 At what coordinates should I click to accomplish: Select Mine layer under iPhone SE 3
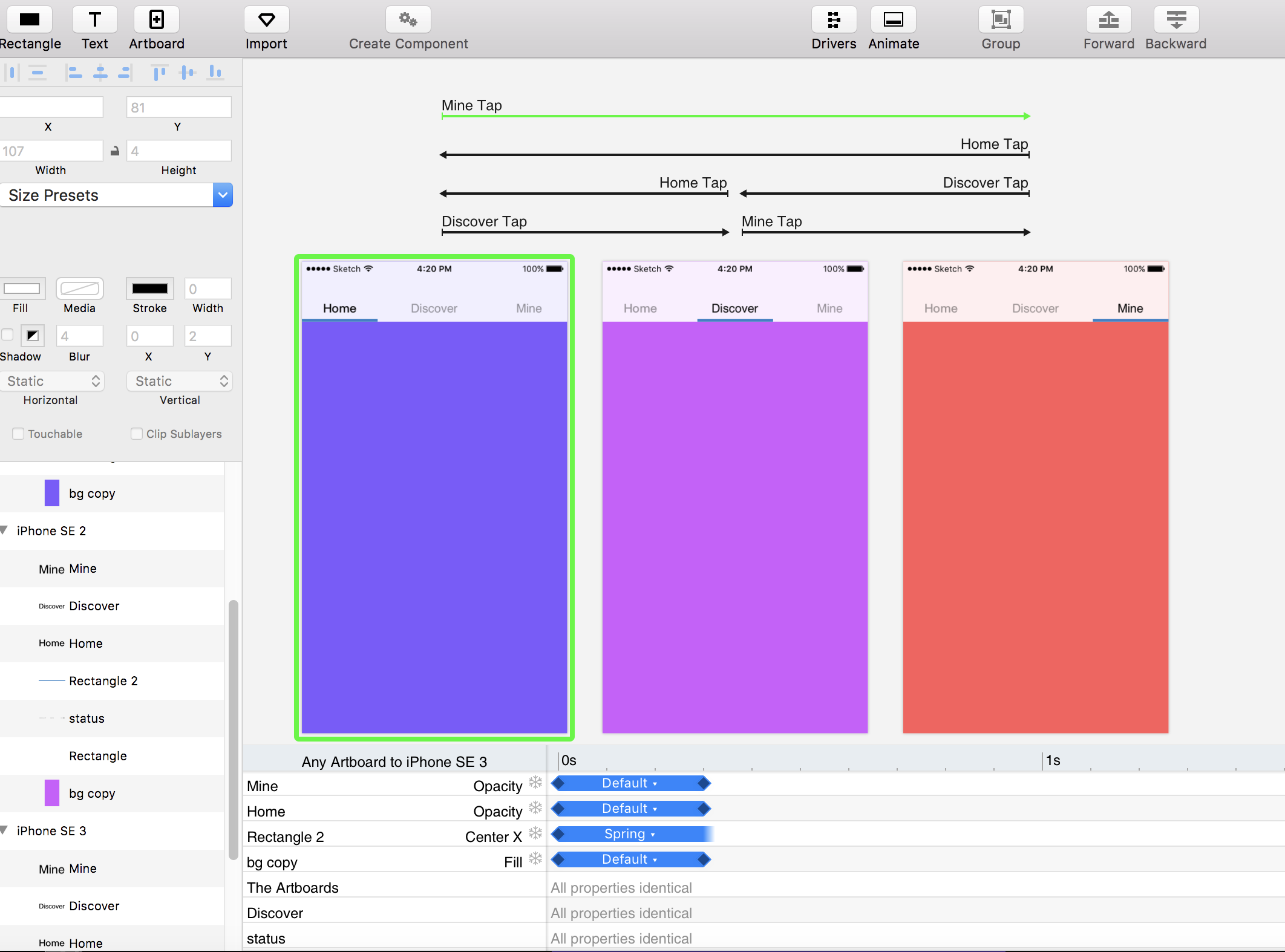(x=112, y=869)
